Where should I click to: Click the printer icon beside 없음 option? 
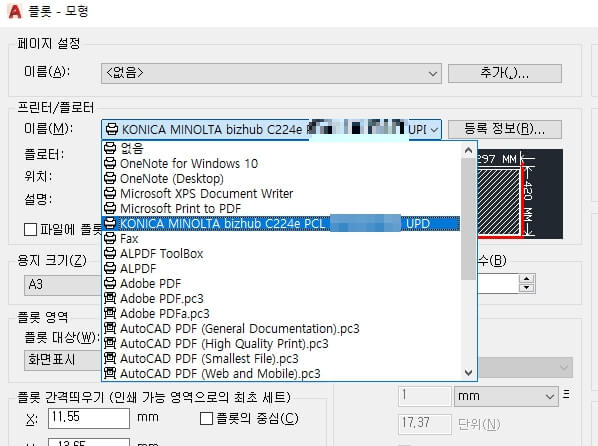110,148
